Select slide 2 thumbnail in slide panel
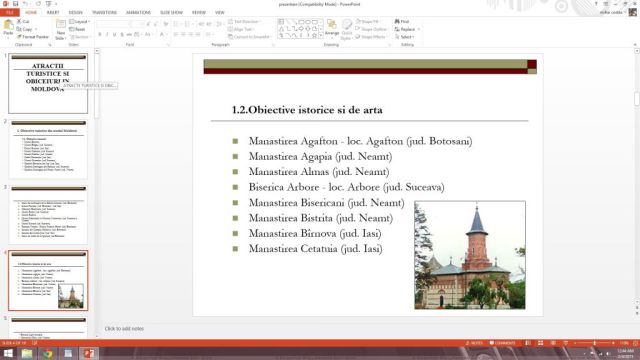The width and height of the screenshot is (640, 360). [x=48, y=149]
